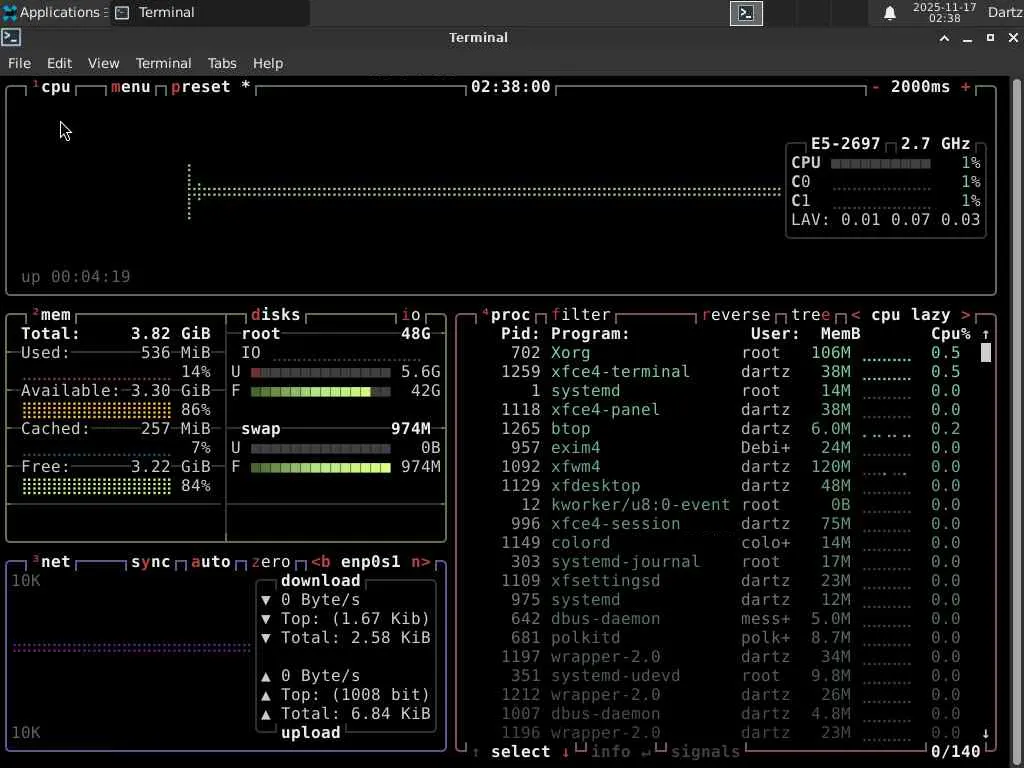Click the process list scrollbar handle

pyautogui.click(x=986, y=353)
